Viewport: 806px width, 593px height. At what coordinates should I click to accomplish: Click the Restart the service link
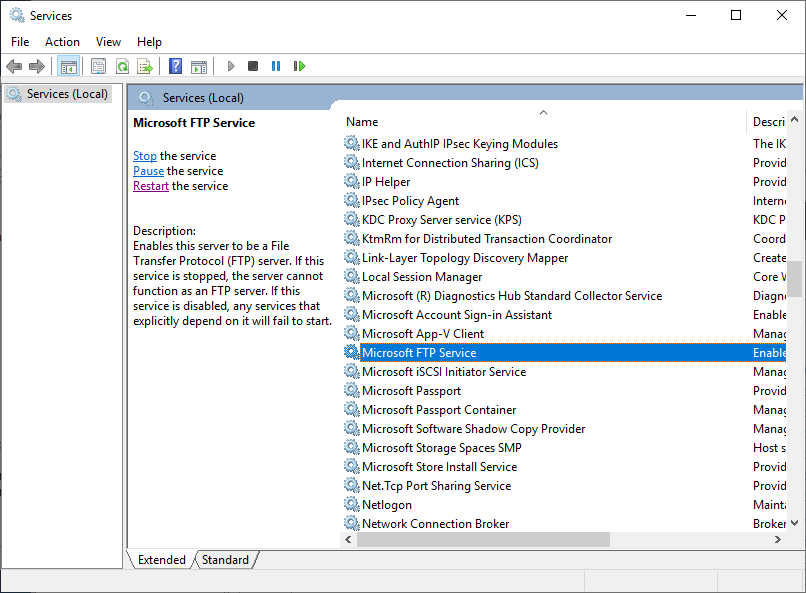pyautogui.click(x=151, y=186)
